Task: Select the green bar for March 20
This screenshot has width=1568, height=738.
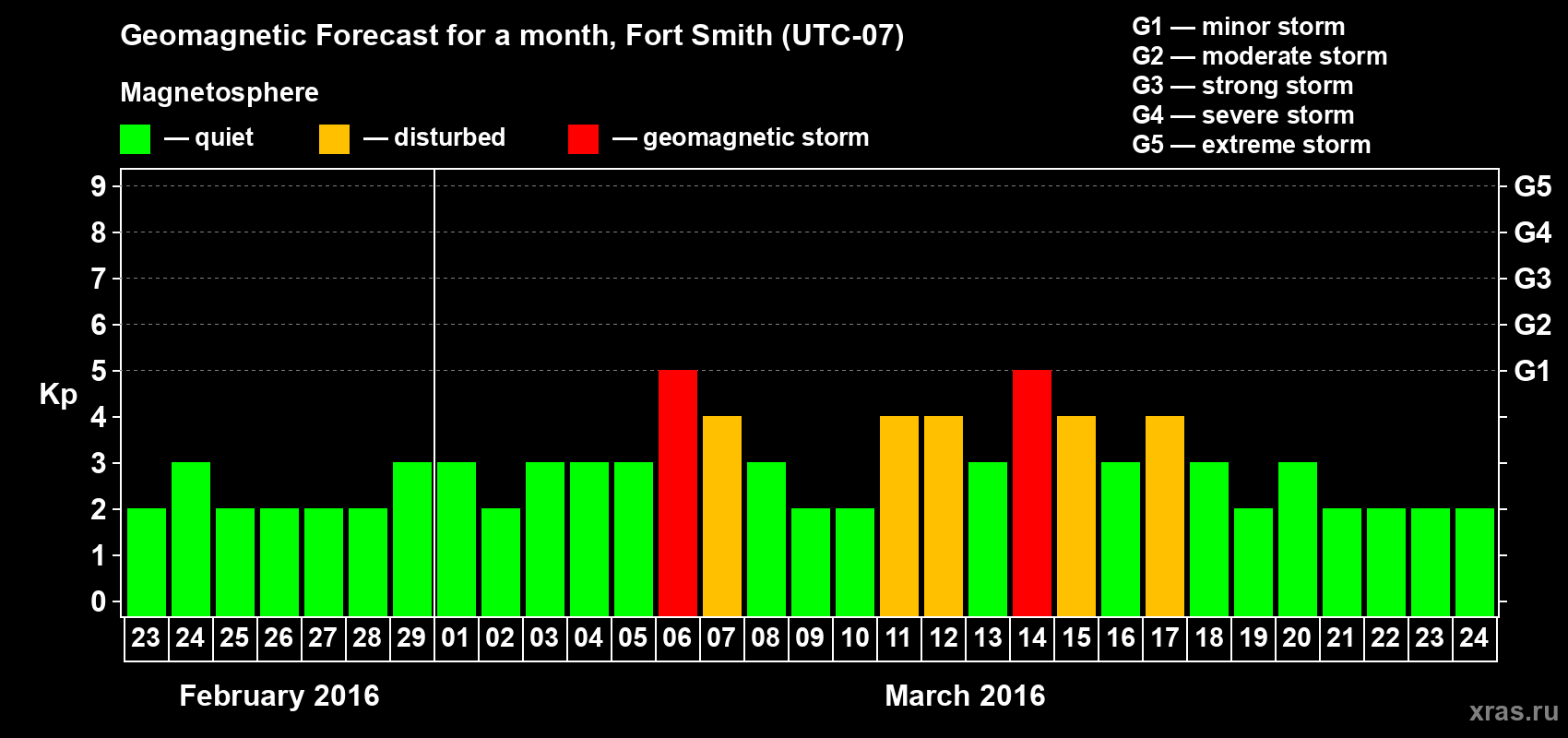Action: 1298,539
